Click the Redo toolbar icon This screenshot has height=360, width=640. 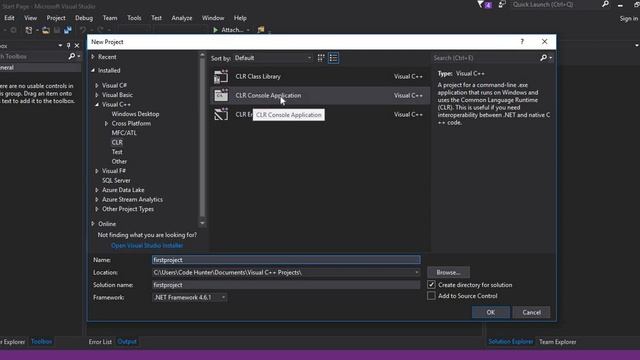(100, 30)
